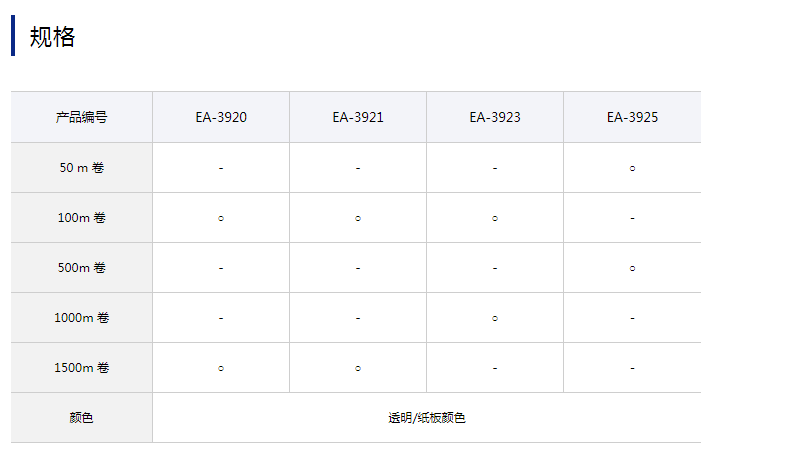Select the 100m 卷 row label
The width and height of the screenshot is (803, 462).
[82, 218]
